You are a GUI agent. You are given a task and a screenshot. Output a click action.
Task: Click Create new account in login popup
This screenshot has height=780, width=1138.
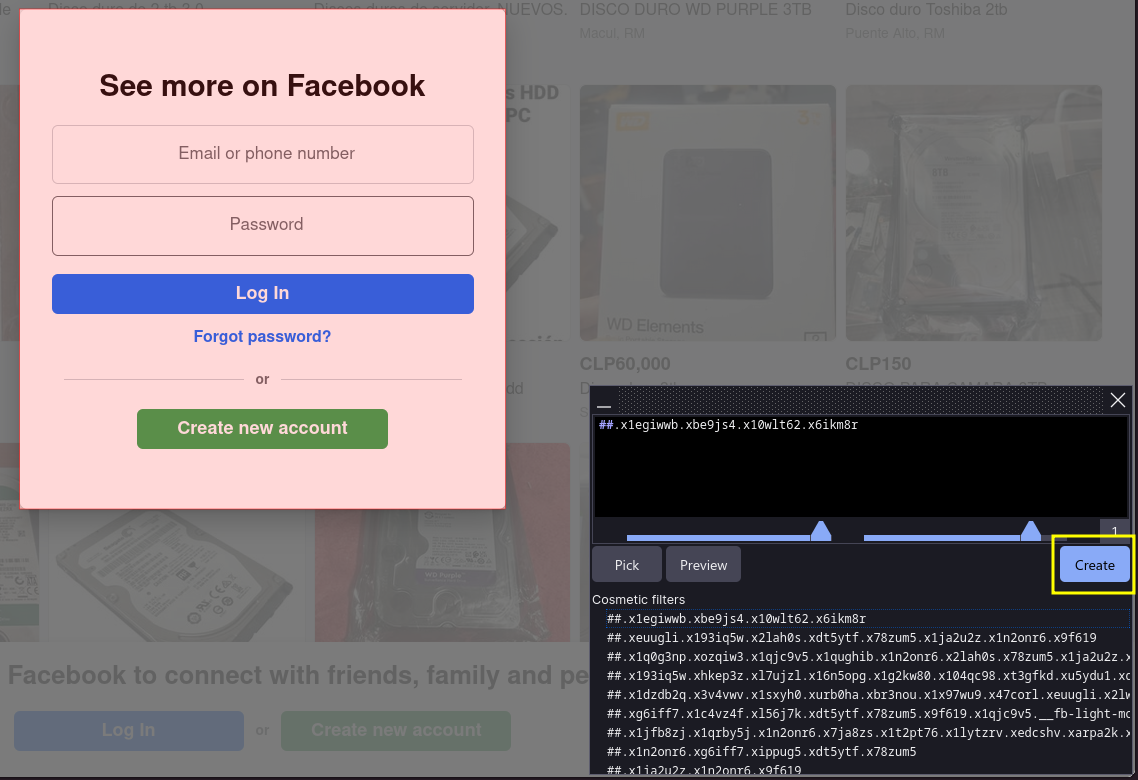tap(262, 429)
